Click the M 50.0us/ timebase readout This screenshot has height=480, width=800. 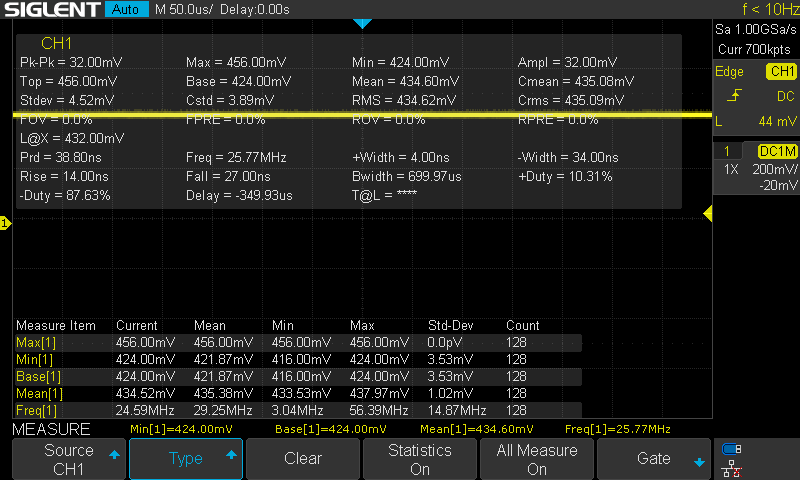184,9
